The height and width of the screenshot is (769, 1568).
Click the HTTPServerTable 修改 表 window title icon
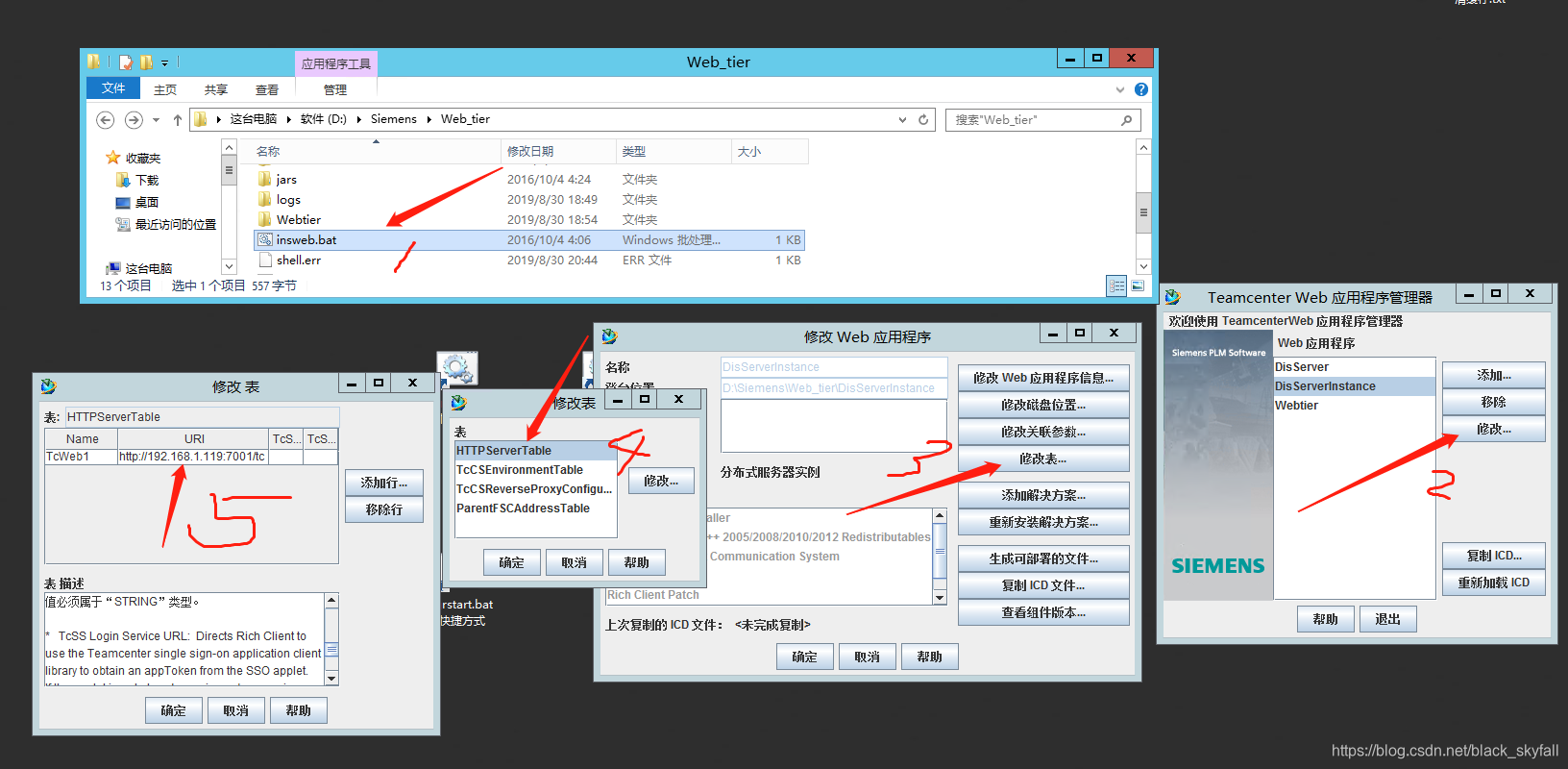point(48,386)
